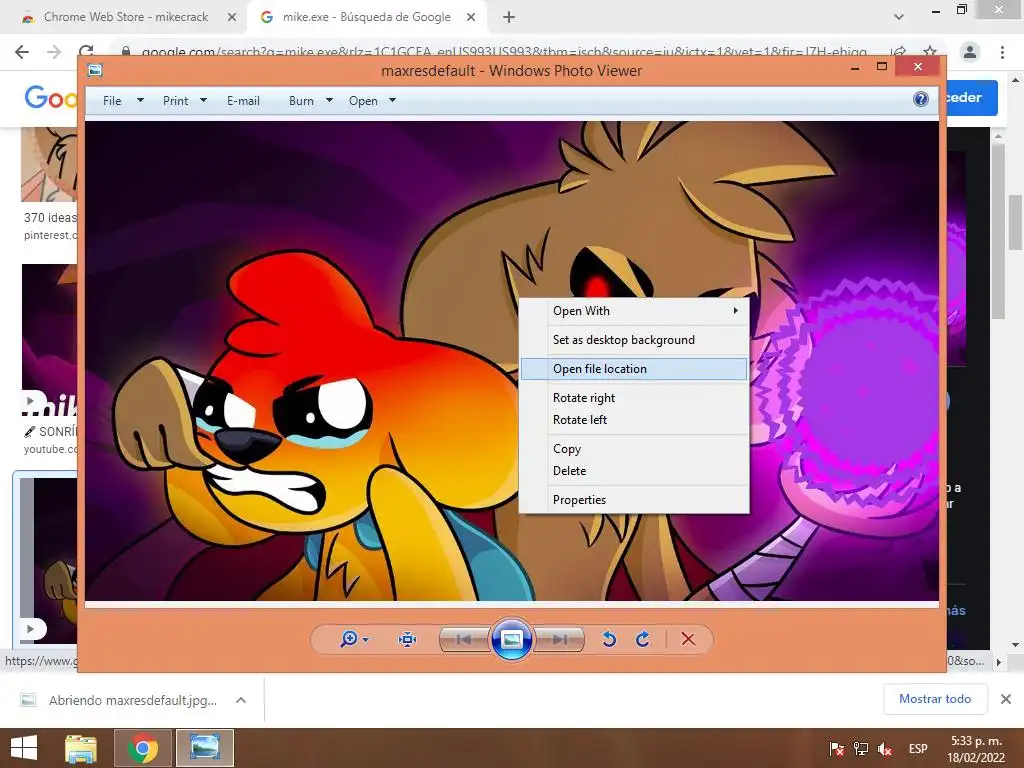Expand the Burn dropdown arrow
Screen dimensions: 1024x768
329,101
